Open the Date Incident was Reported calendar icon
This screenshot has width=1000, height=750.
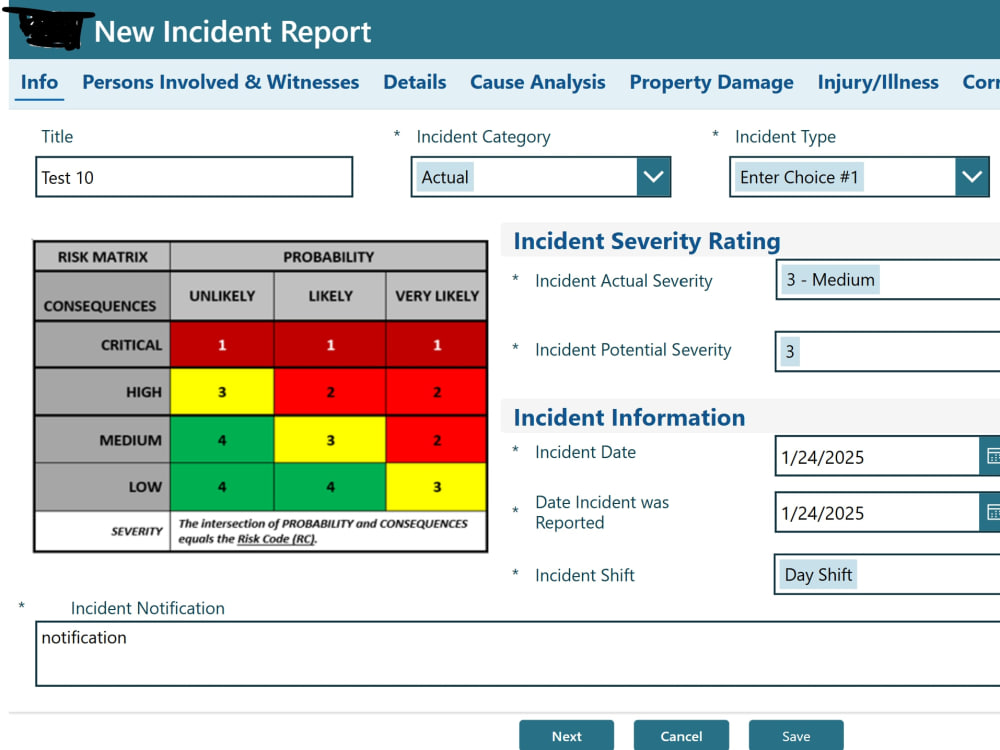990,512
